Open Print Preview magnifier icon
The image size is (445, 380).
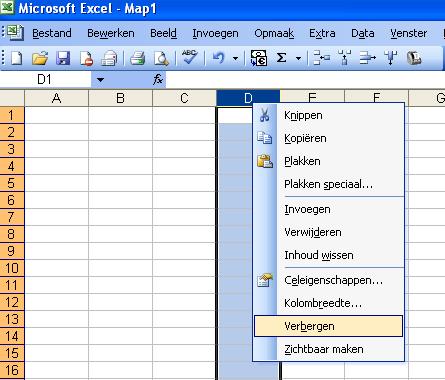click(161, 59)
